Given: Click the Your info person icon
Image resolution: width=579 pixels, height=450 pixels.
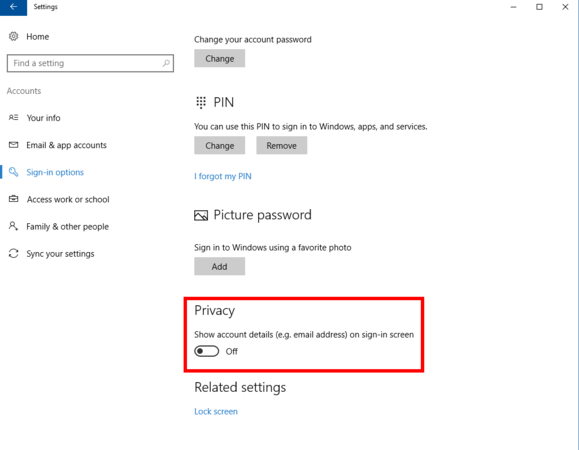Looking at the screenshot, I should [x=13, y=117].
